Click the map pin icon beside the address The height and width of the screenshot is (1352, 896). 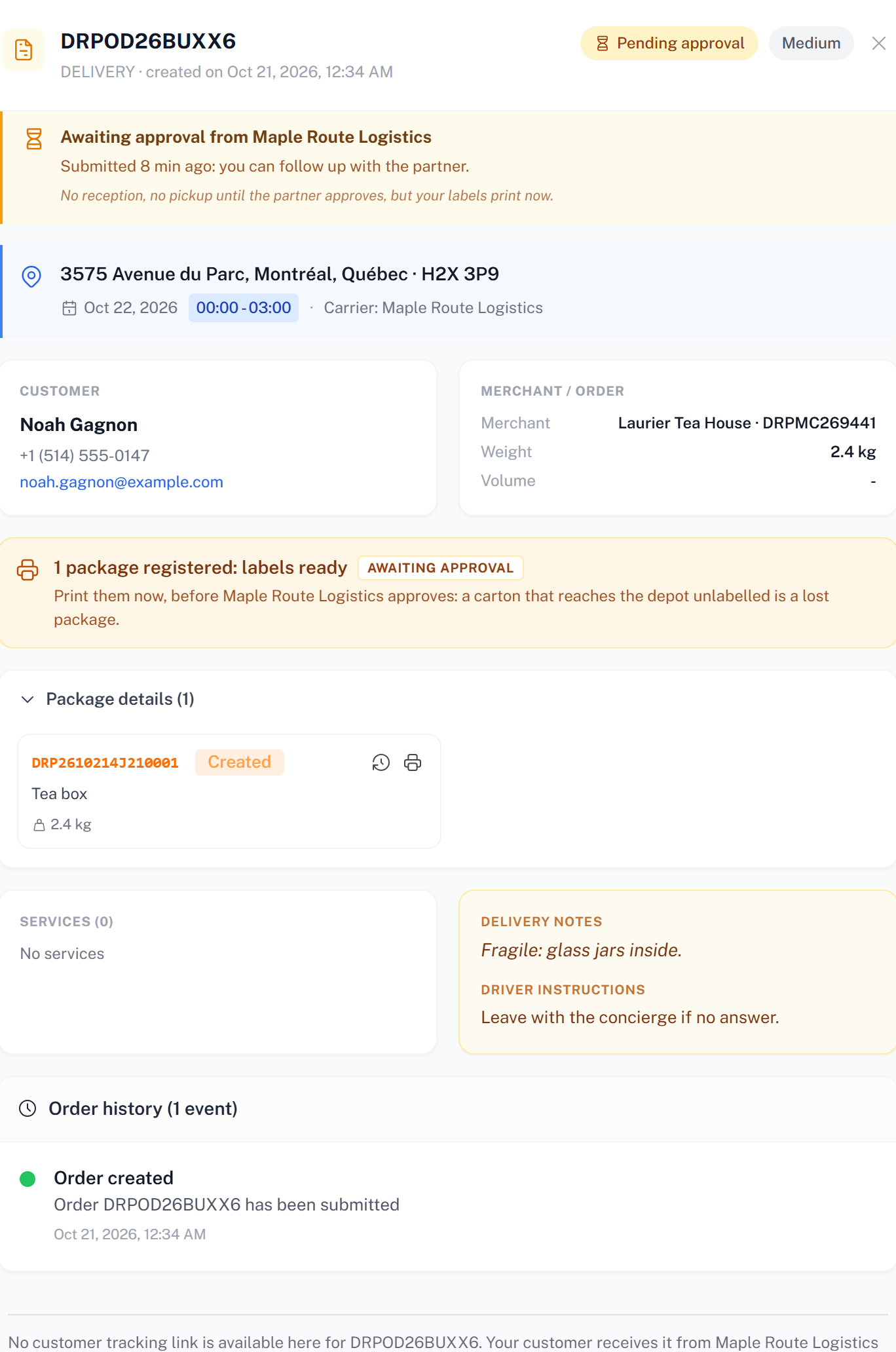pyautogui.click(x=31, y=276)
